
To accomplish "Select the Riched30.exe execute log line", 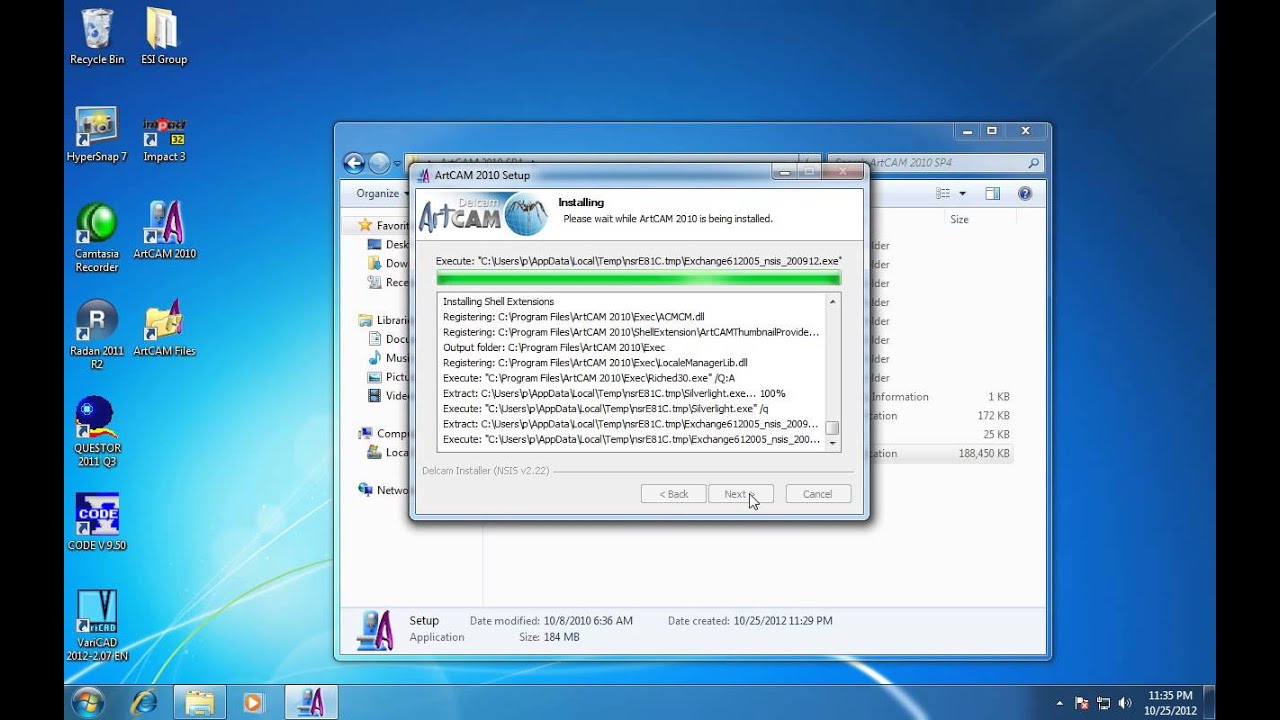I will coord(589,378).
